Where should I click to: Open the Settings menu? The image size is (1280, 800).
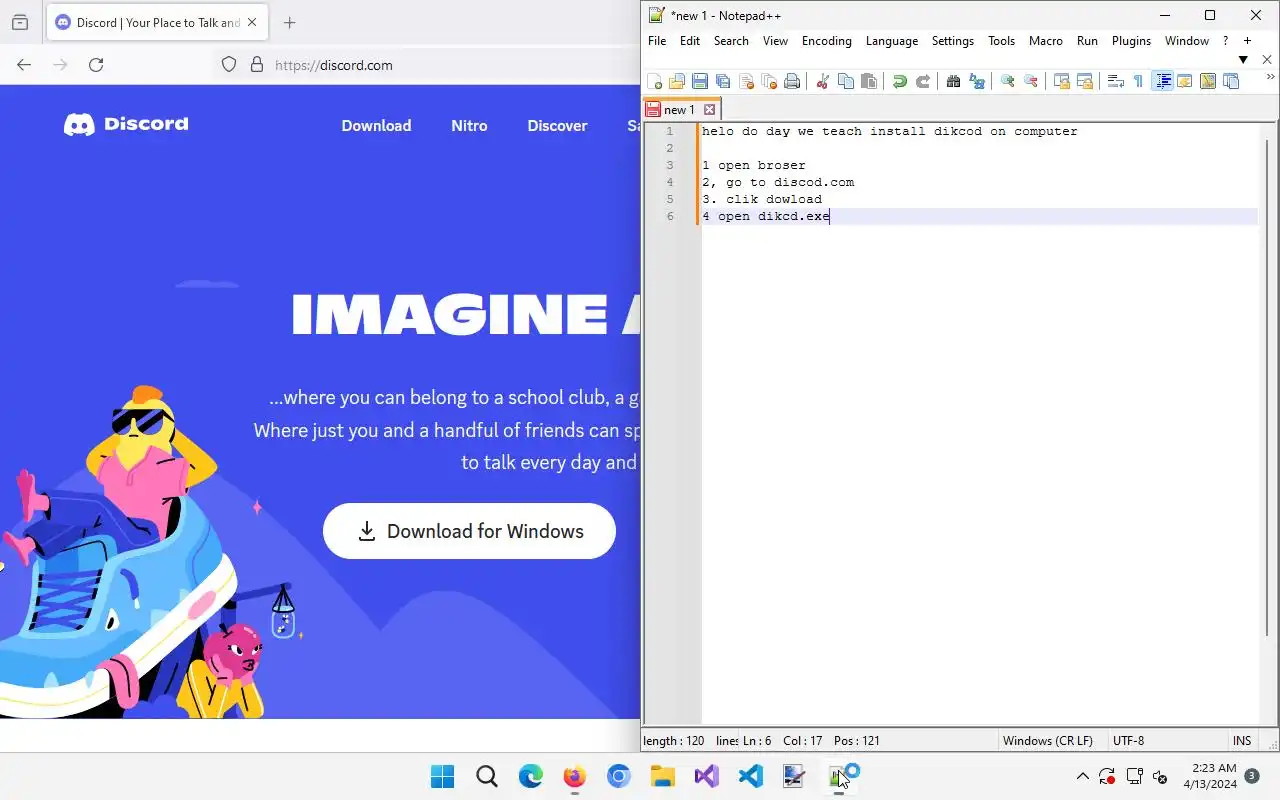(953, 41)
